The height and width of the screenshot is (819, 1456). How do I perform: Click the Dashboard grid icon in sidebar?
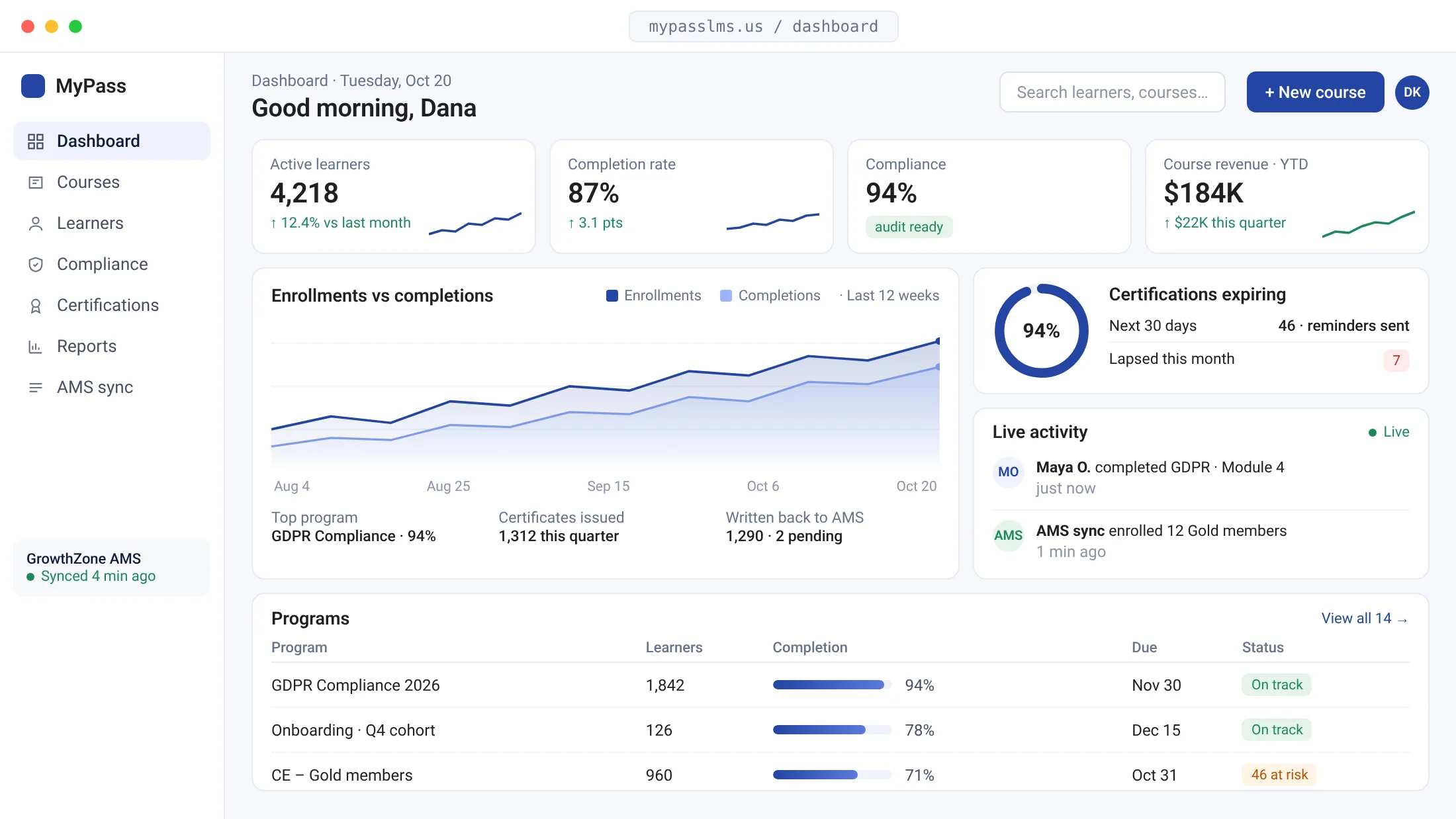(x=36, y=141)
